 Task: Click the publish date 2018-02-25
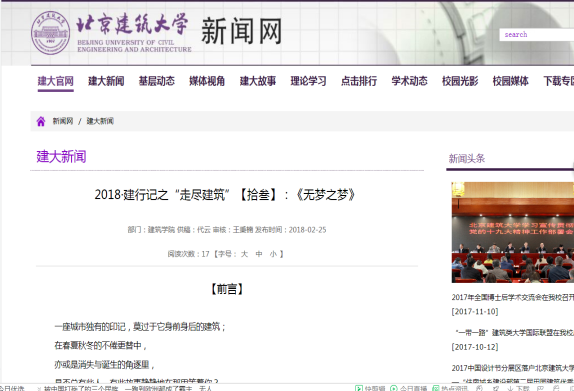click(x=307, y=230)
